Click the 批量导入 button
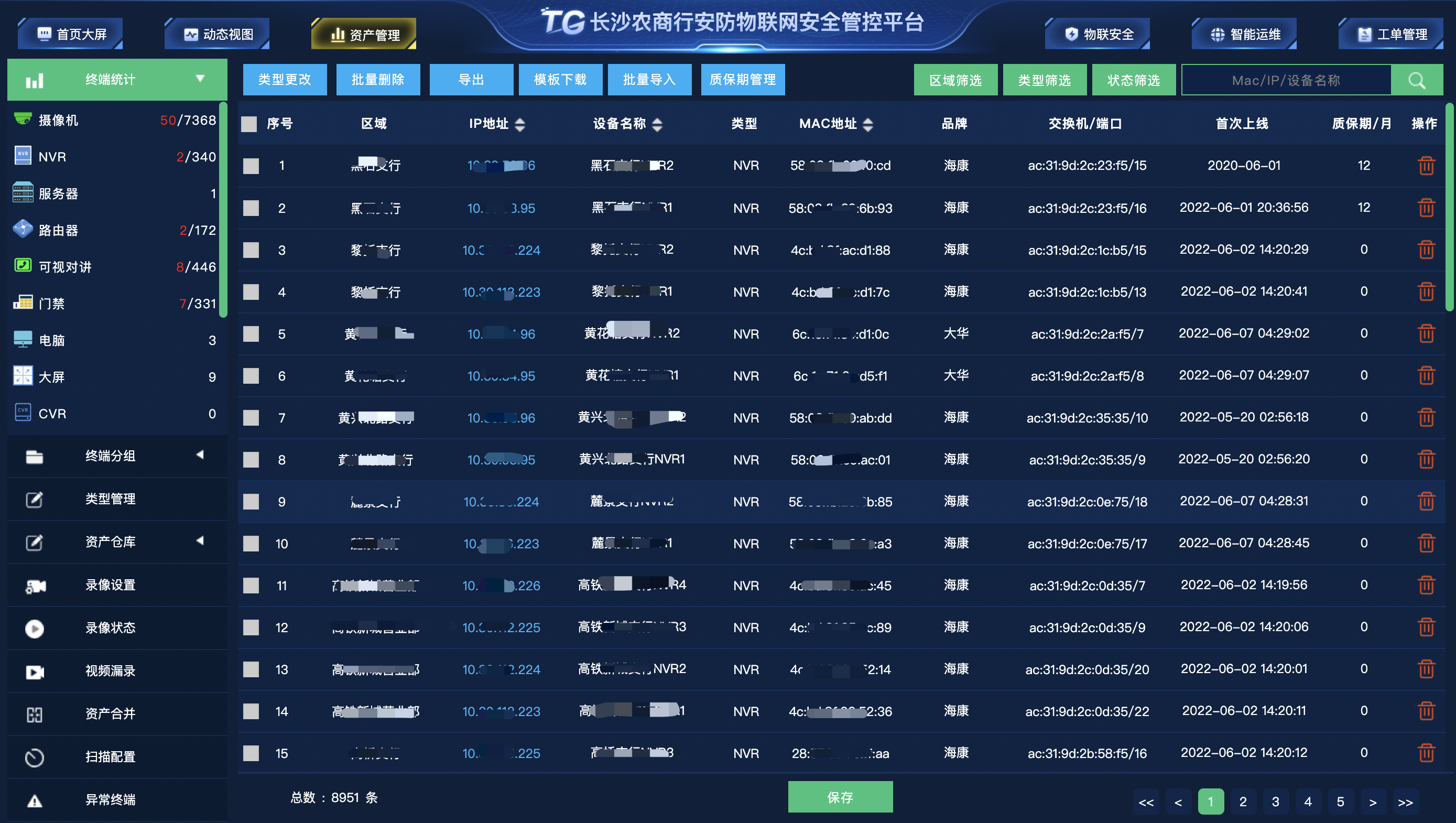This screenshot has width=1456, height=823. 650,80
